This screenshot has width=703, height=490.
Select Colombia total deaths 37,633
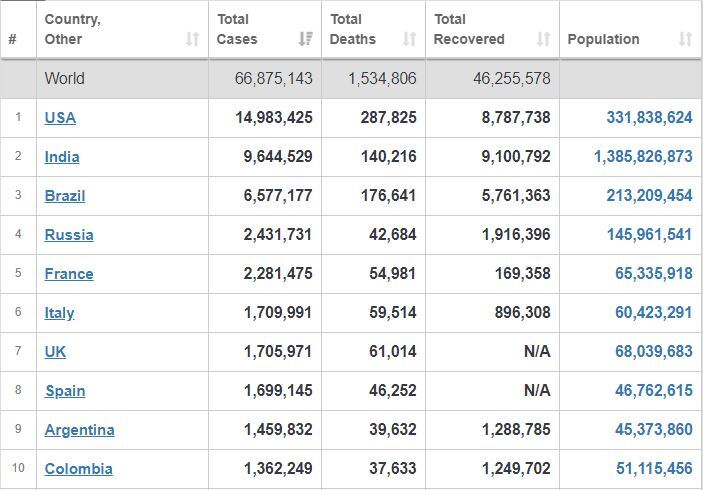pyautogui.click(x=393, y=468)
